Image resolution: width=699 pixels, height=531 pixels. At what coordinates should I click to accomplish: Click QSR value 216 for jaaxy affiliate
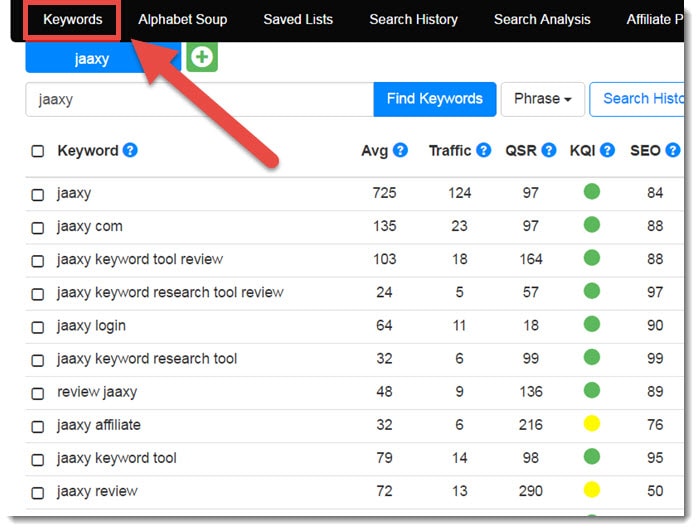tap(530, 424)
